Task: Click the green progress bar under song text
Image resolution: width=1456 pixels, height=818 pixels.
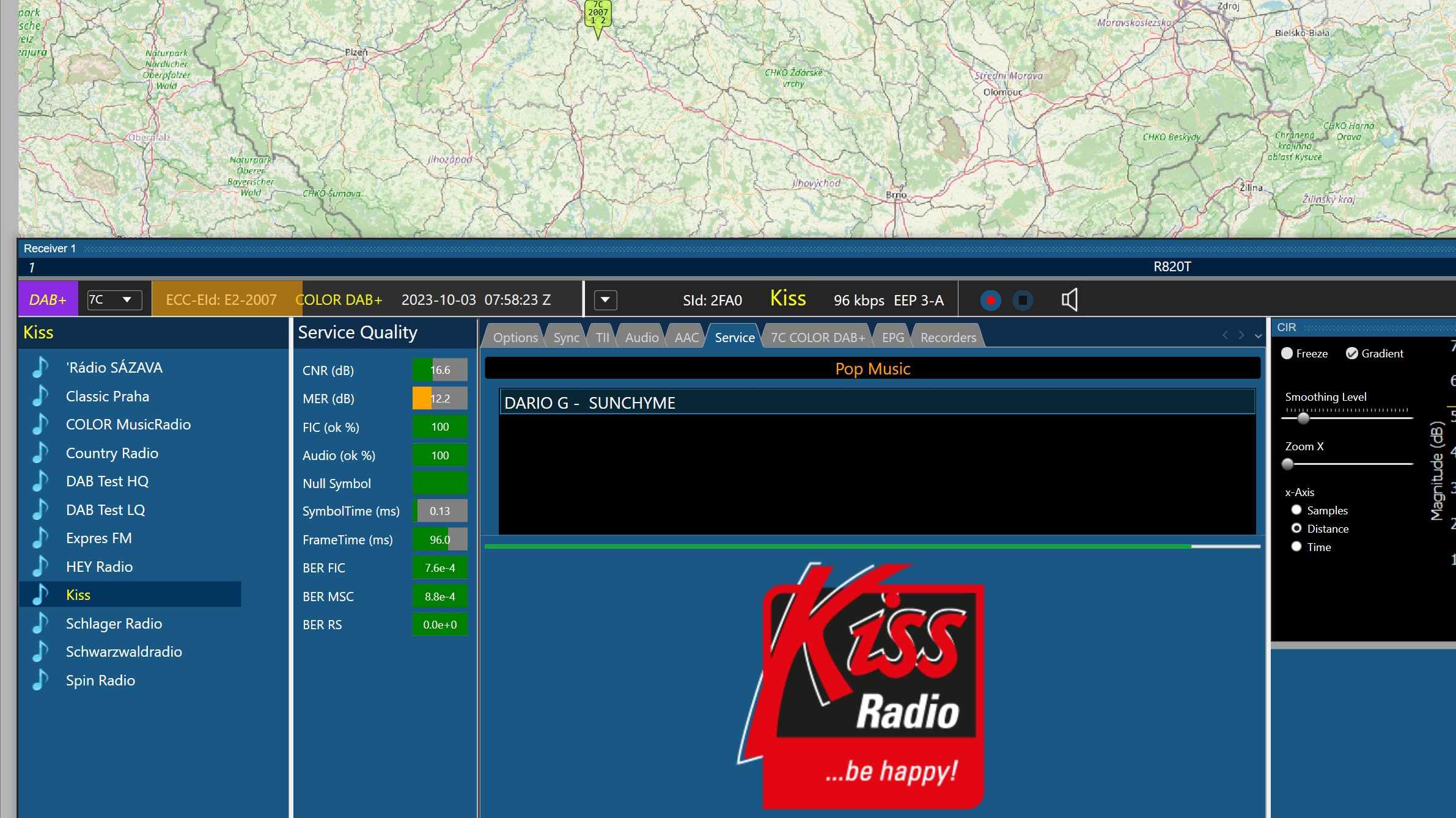Action: 872,546
